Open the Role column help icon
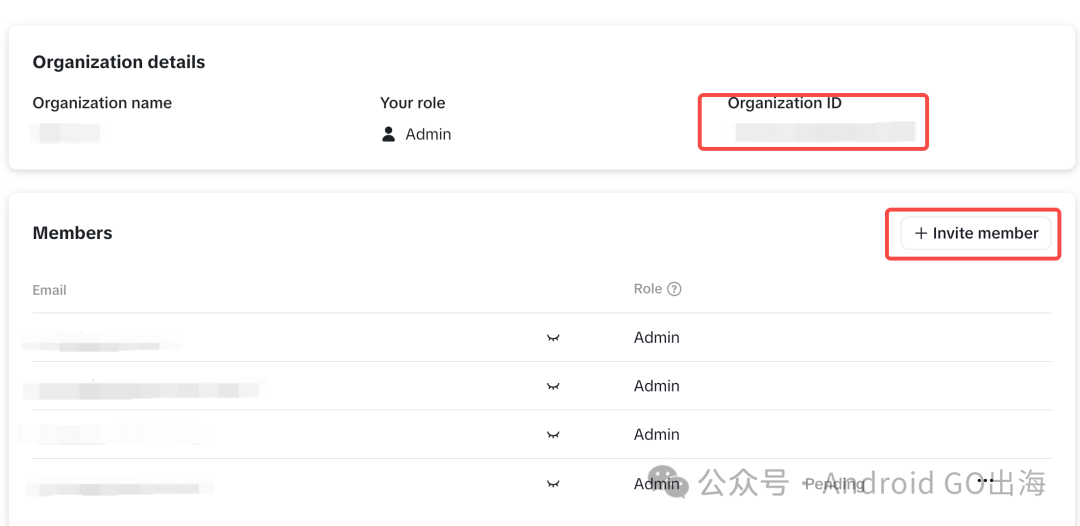1080x526 pixels. coord(675,289)
